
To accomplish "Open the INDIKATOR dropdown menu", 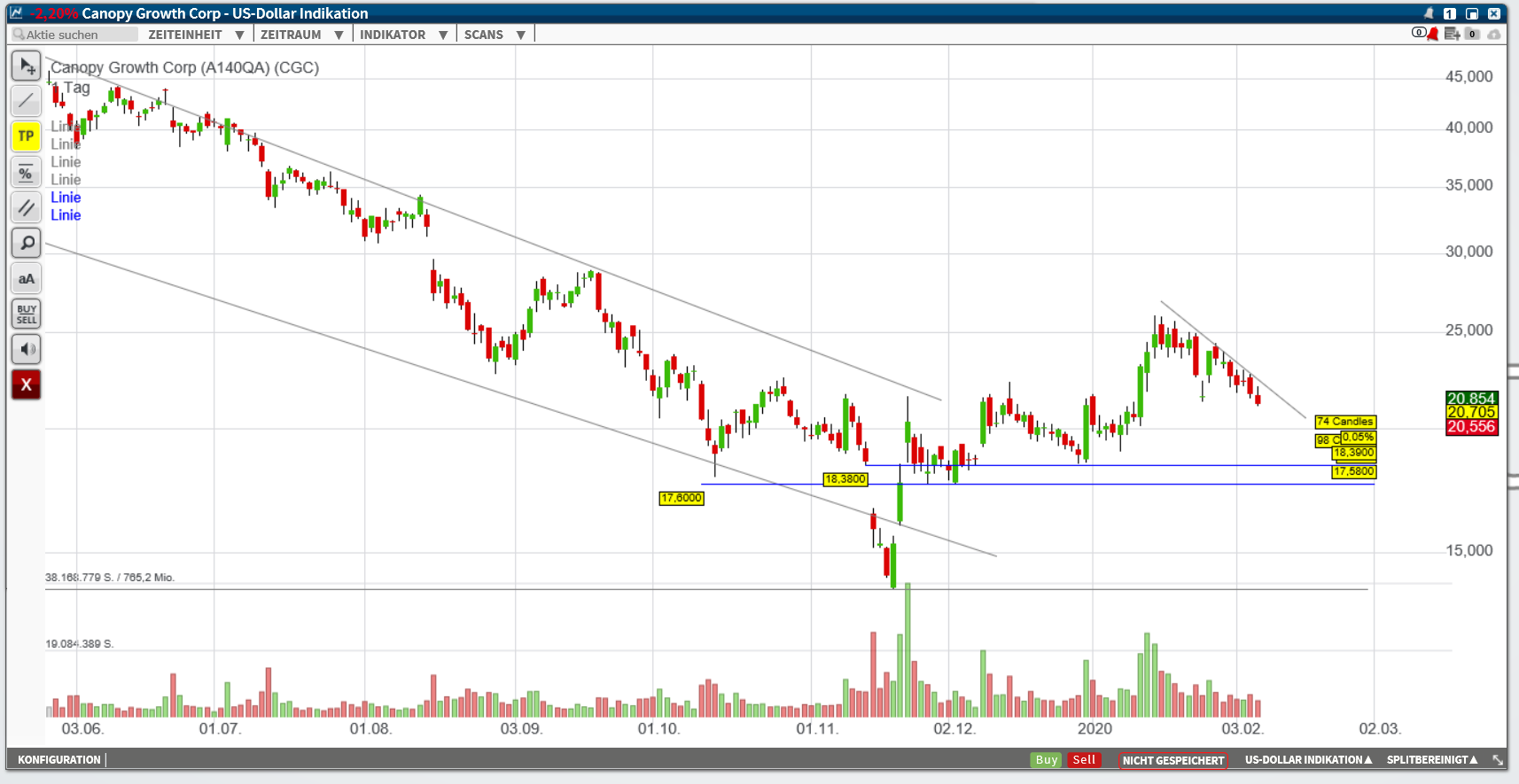I will click(403, 35).
